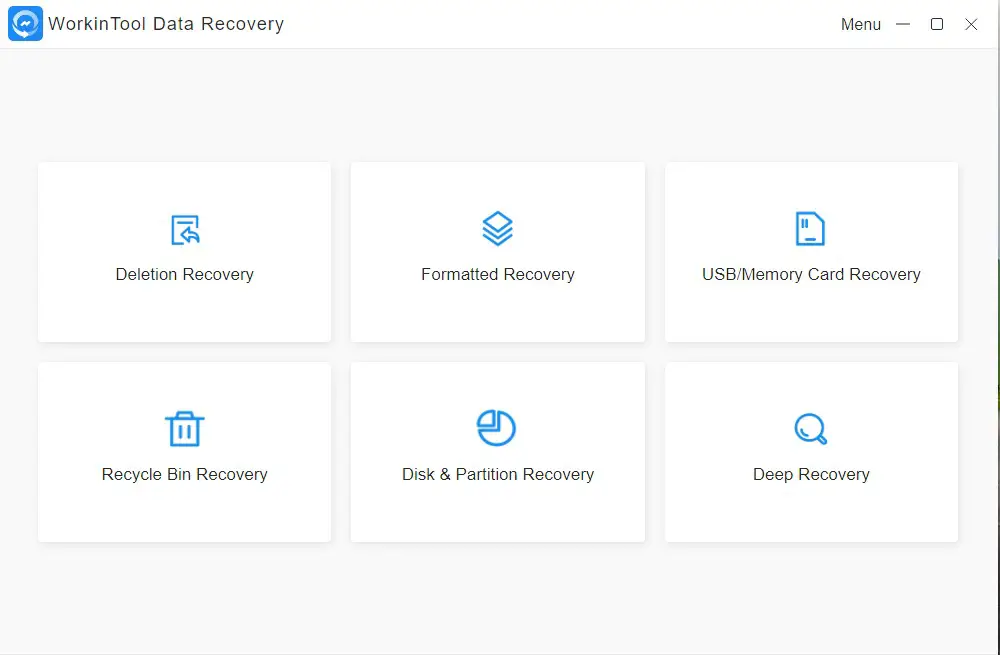The height and width of the screenshot is (655, 1000).
Task: Click the WorkinTool app logo
Action: [26, 24]
